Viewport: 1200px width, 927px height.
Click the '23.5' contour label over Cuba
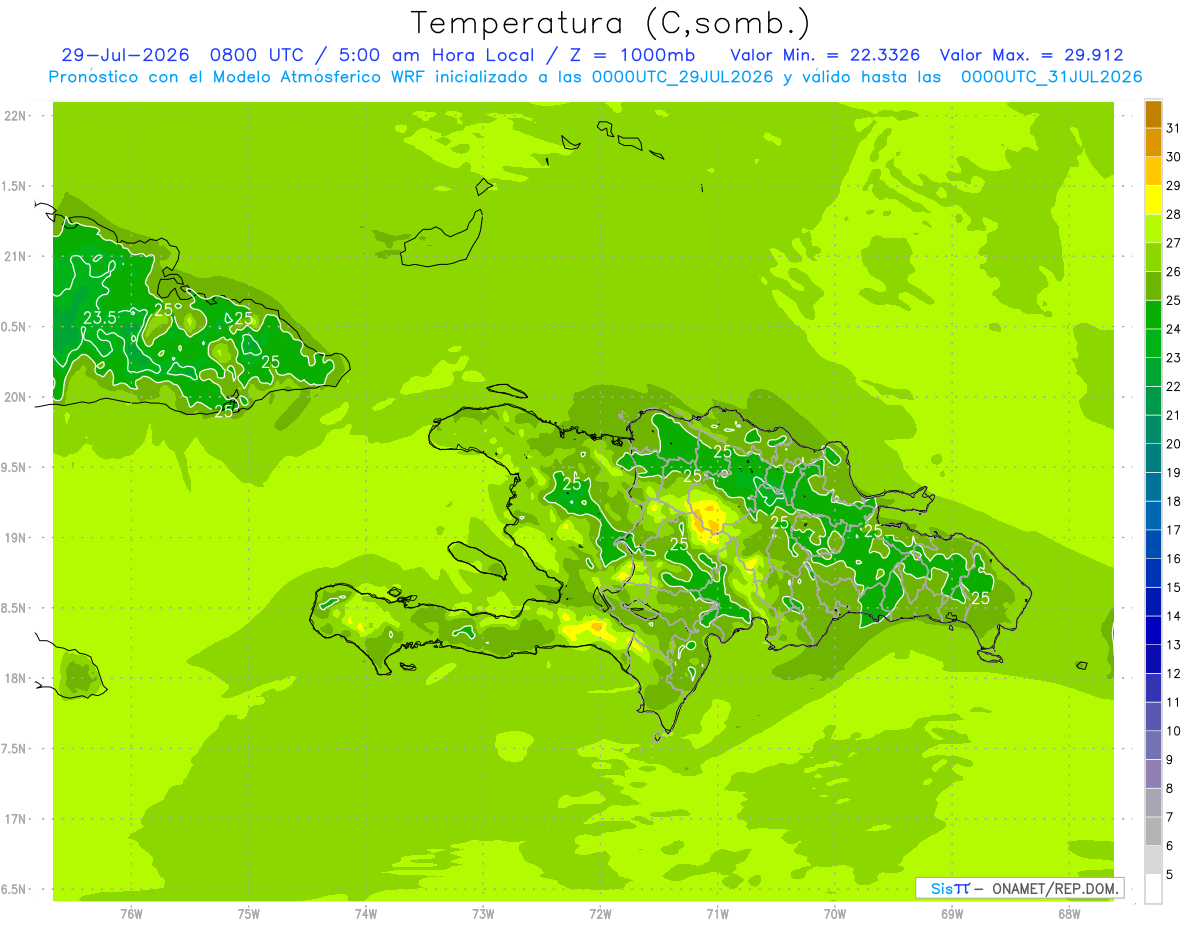(x=100, y=318)
